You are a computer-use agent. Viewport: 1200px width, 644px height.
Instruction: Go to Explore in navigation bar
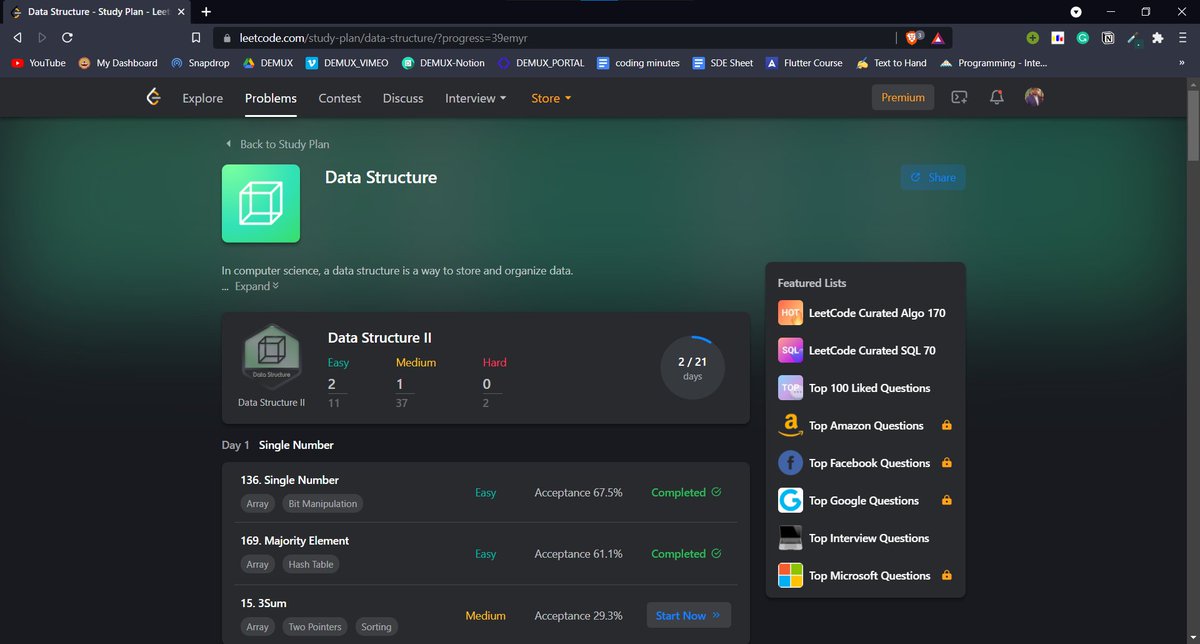(x=203, y=98)
